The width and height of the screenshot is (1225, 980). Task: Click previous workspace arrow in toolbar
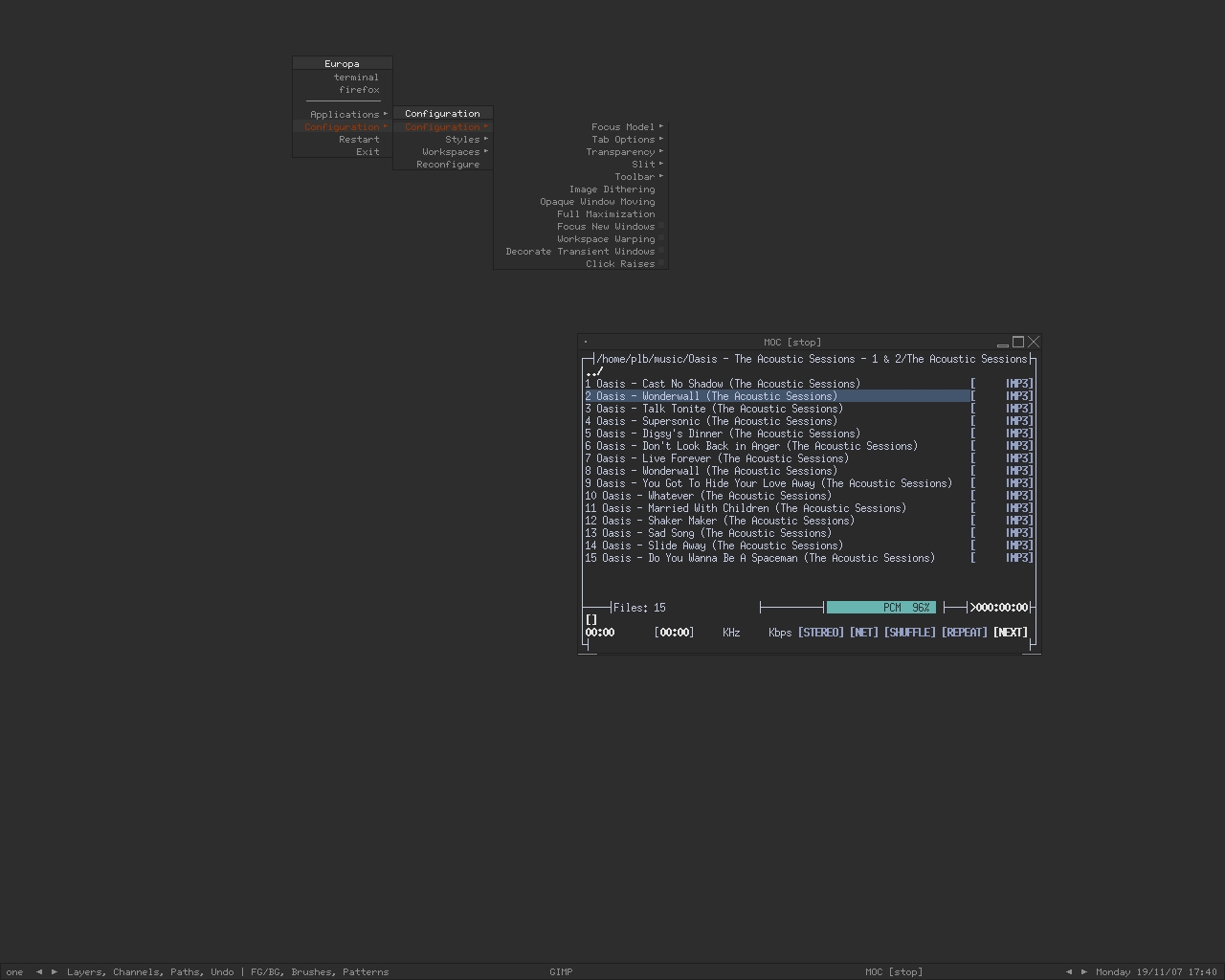(x=39, y=971)
